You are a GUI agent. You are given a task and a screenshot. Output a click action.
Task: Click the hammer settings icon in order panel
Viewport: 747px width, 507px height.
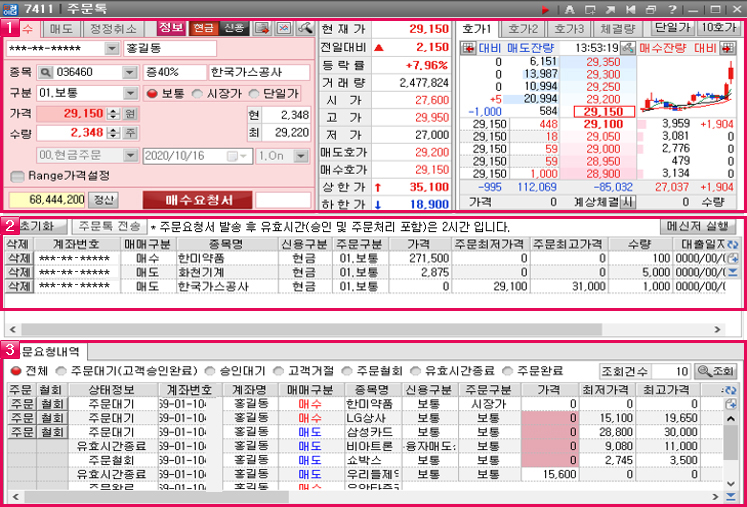(304, 28)
